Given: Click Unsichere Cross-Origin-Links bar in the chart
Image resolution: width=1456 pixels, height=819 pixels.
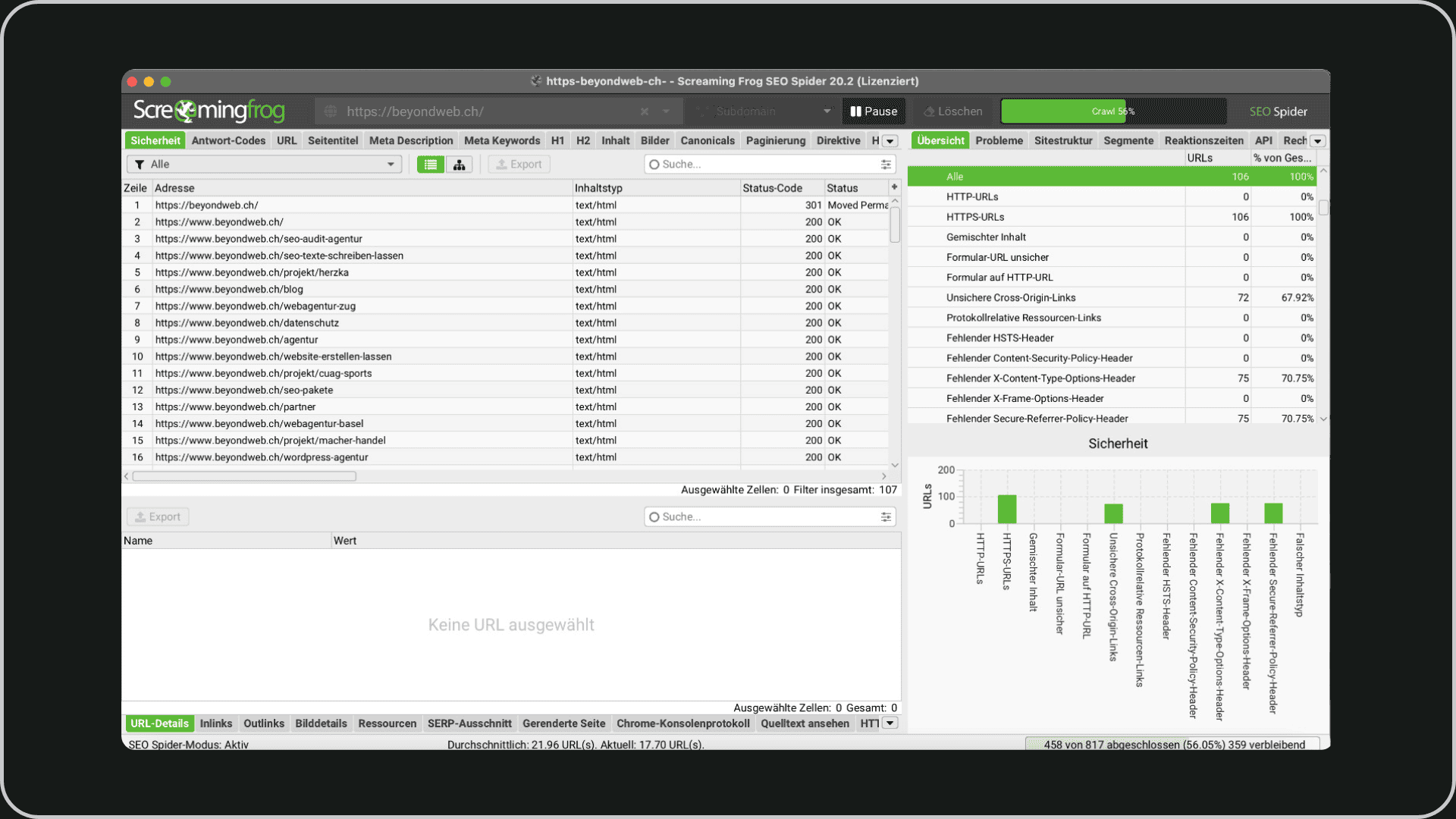Looking at the screenshot, I should 1113,513.
